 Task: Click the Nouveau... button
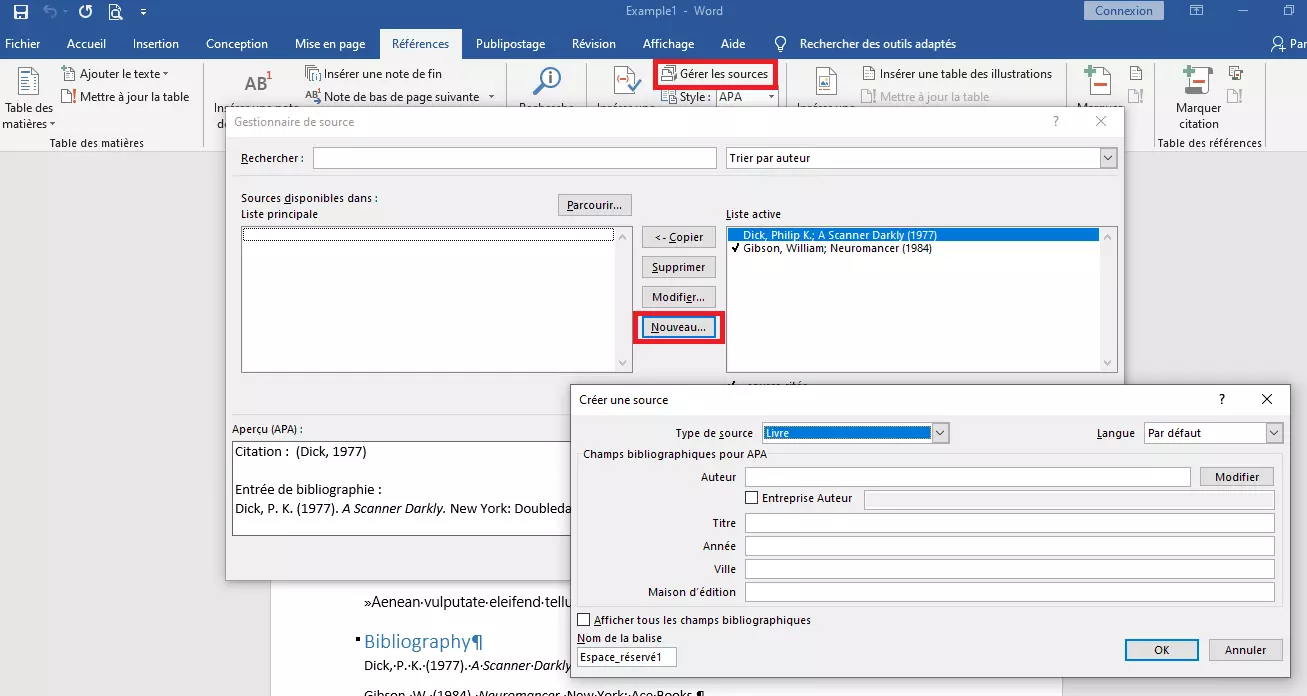[679, 327]
